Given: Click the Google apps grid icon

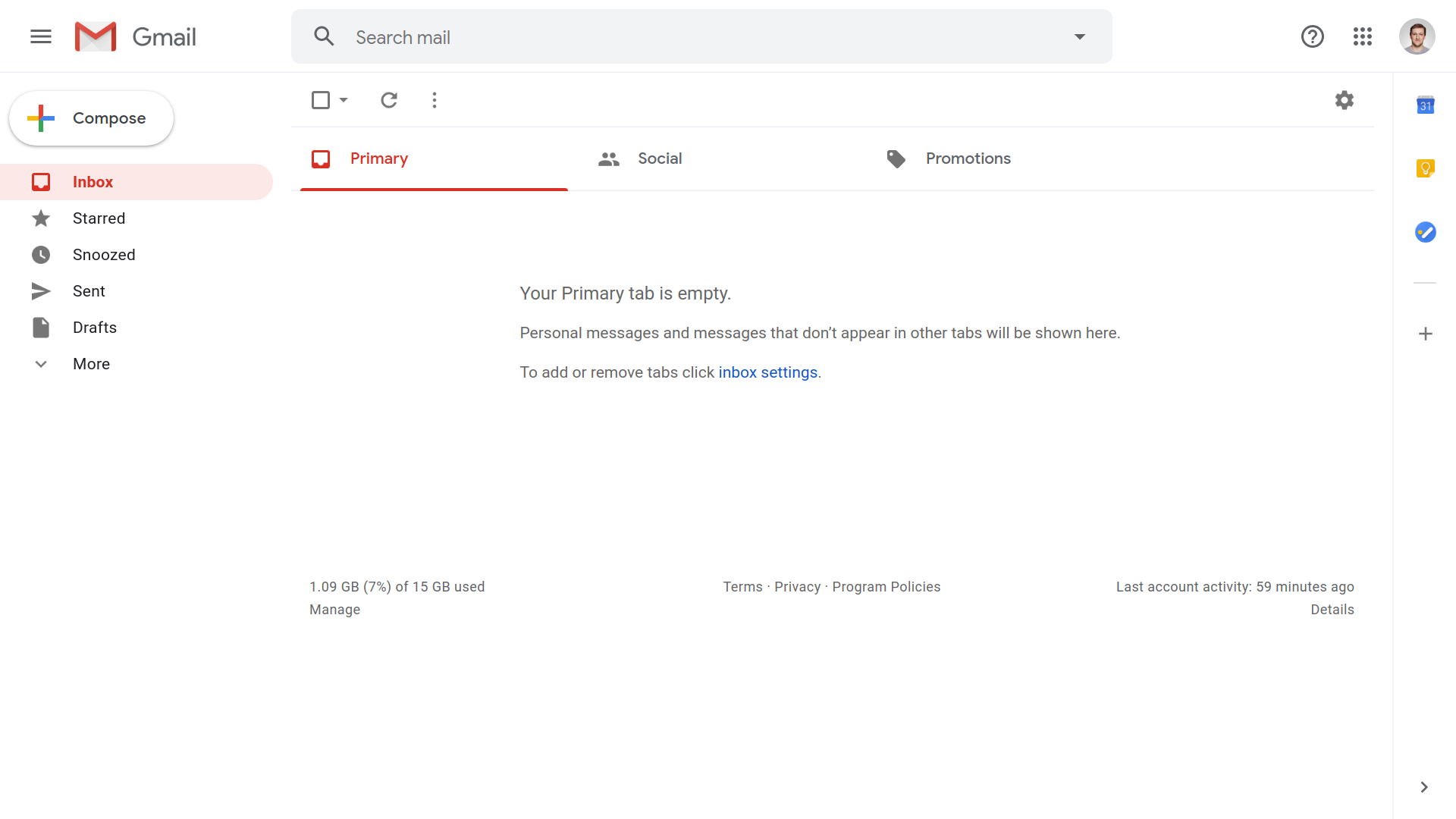Looking at the screenshot, I should coord(1361,36).
